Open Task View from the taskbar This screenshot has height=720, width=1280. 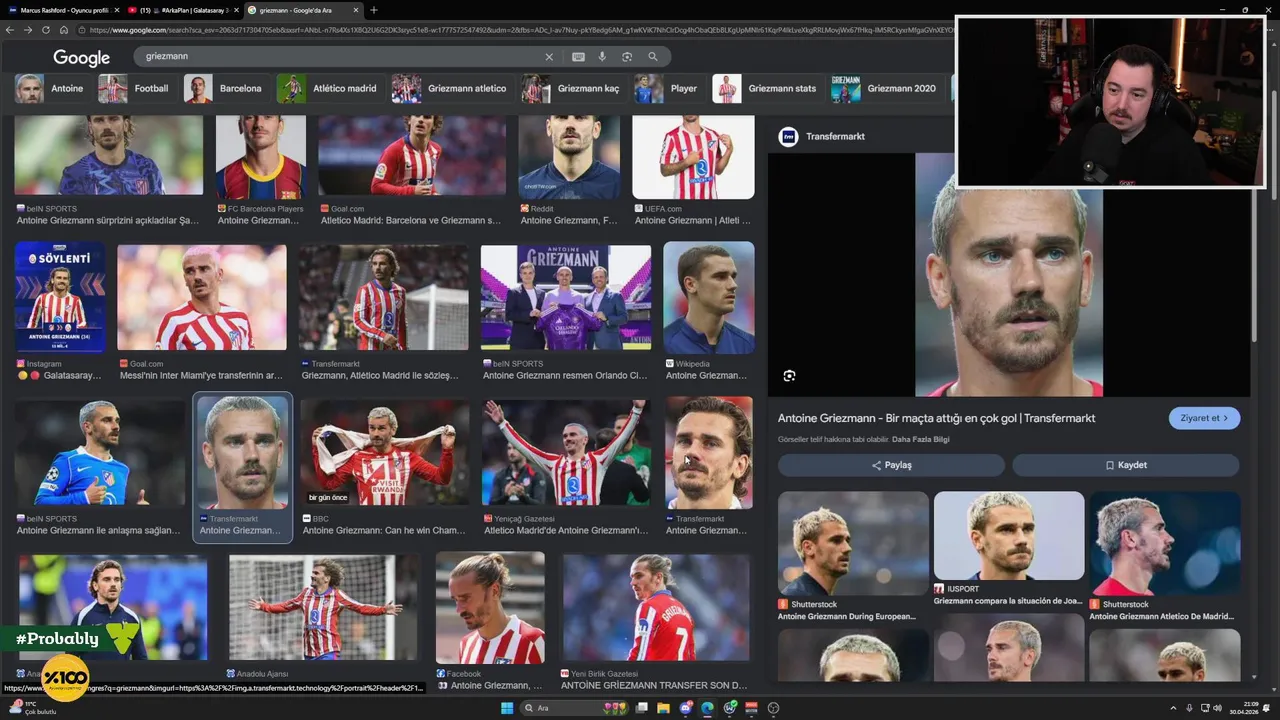point(642,708)
